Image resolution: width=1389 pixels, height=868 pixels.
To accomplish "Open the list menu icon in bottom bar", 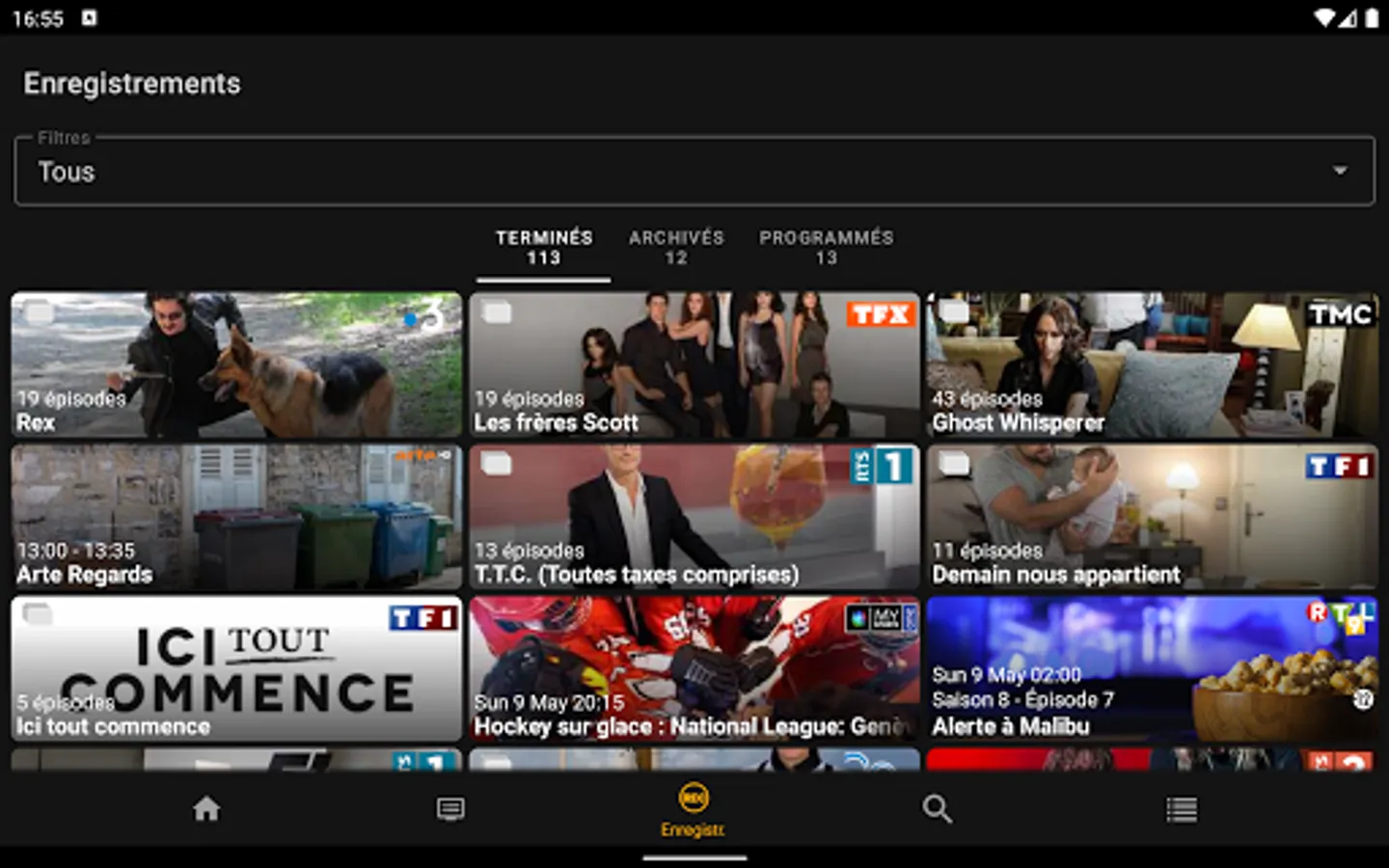I will click(1182, 808).
